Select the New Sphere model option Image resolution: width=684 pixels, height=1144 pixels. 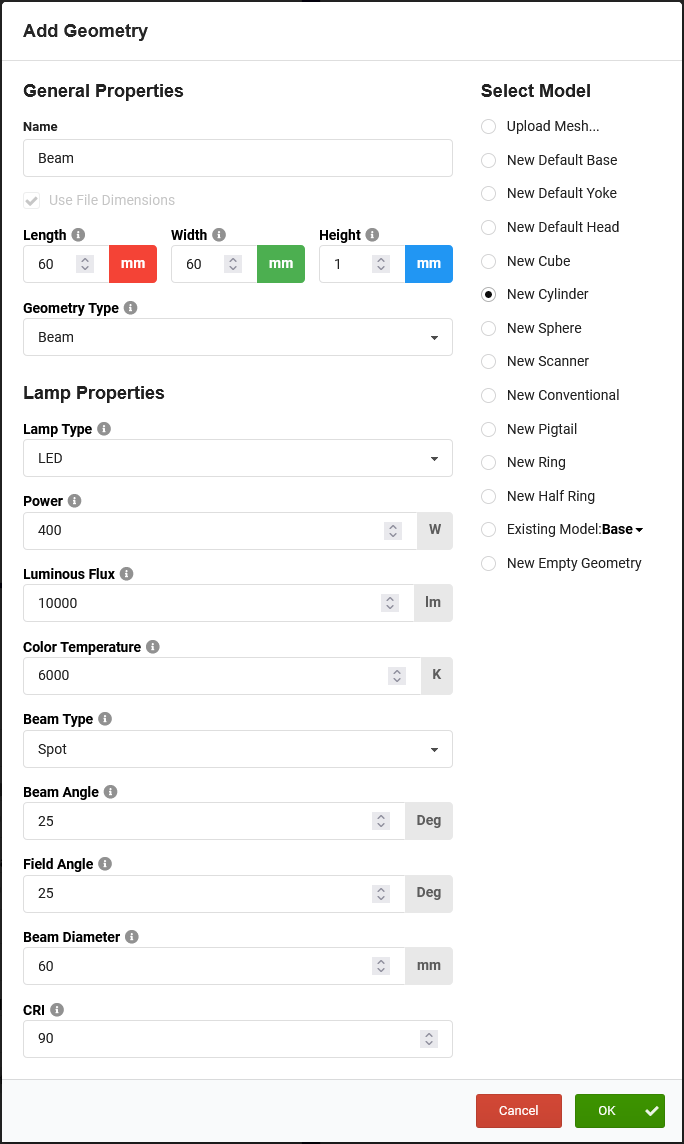pyautogui.click(x=488, y=328)
